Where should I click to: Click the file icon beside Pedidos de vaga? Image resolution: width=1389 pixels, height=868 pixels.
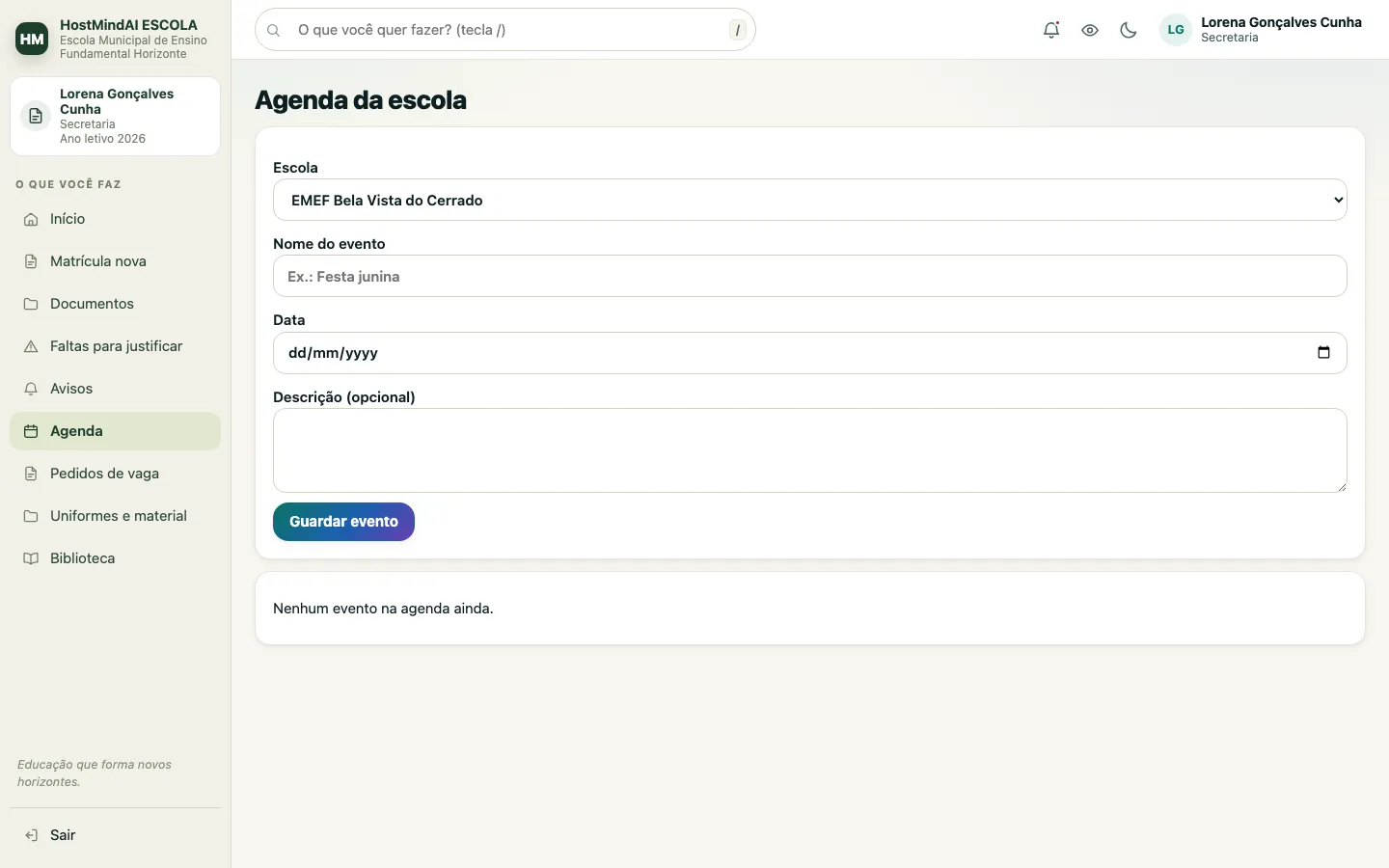(x=31, y=474)
